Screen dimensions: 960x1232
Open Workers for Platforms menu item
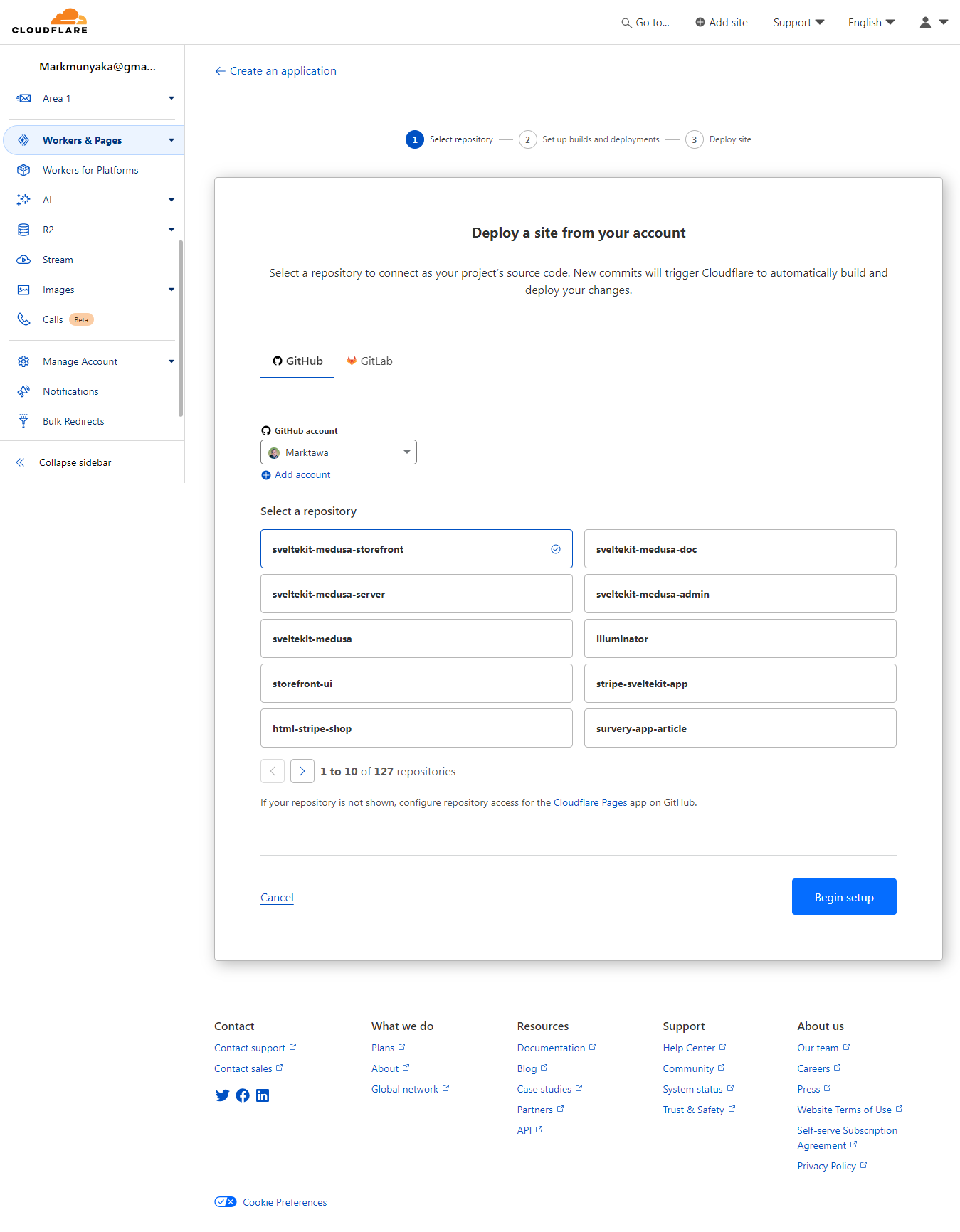[90, 170]
